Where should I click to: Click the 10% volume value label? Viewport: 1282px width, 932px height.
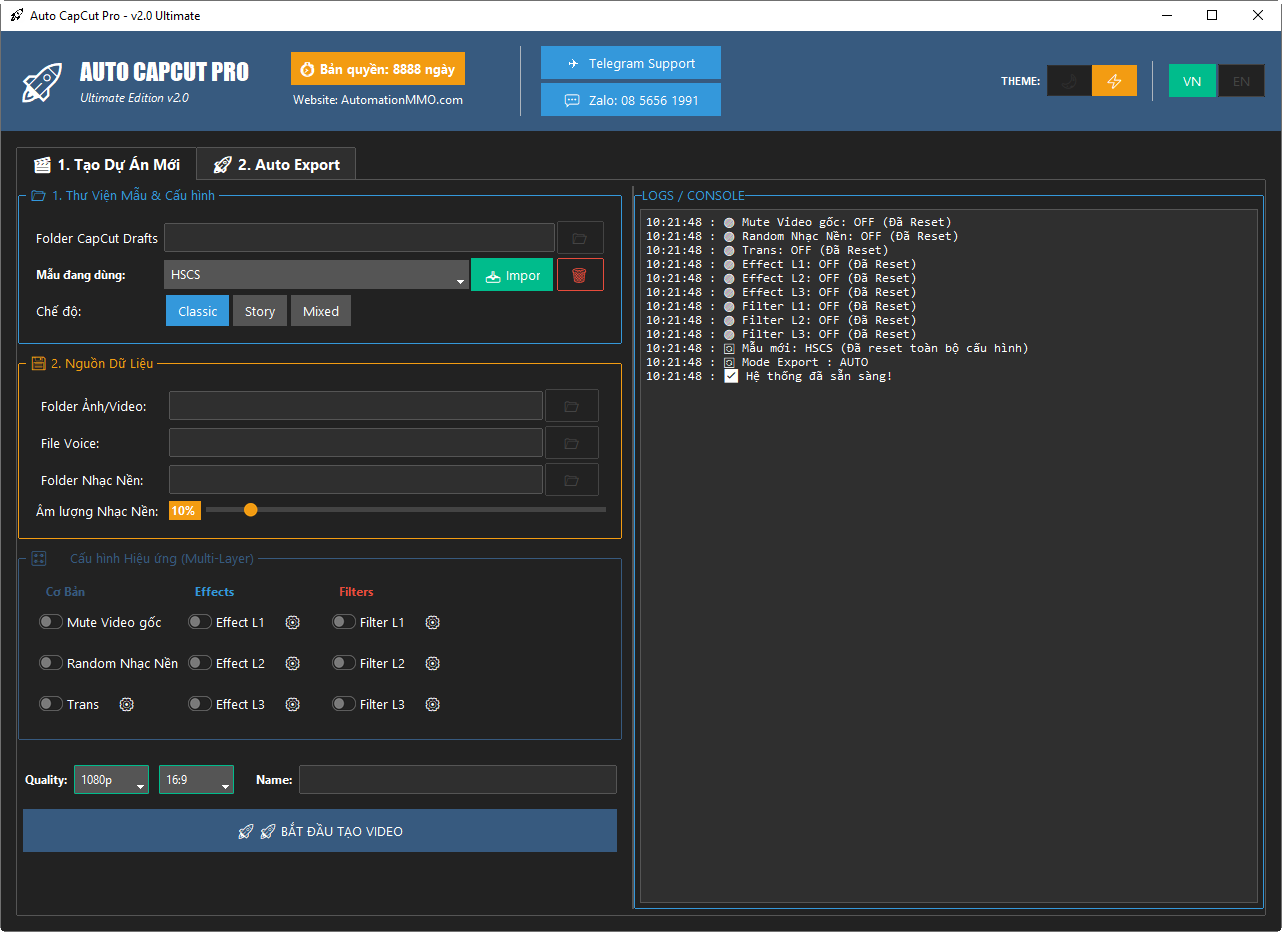pyautogui.click(x=184, y=510)
